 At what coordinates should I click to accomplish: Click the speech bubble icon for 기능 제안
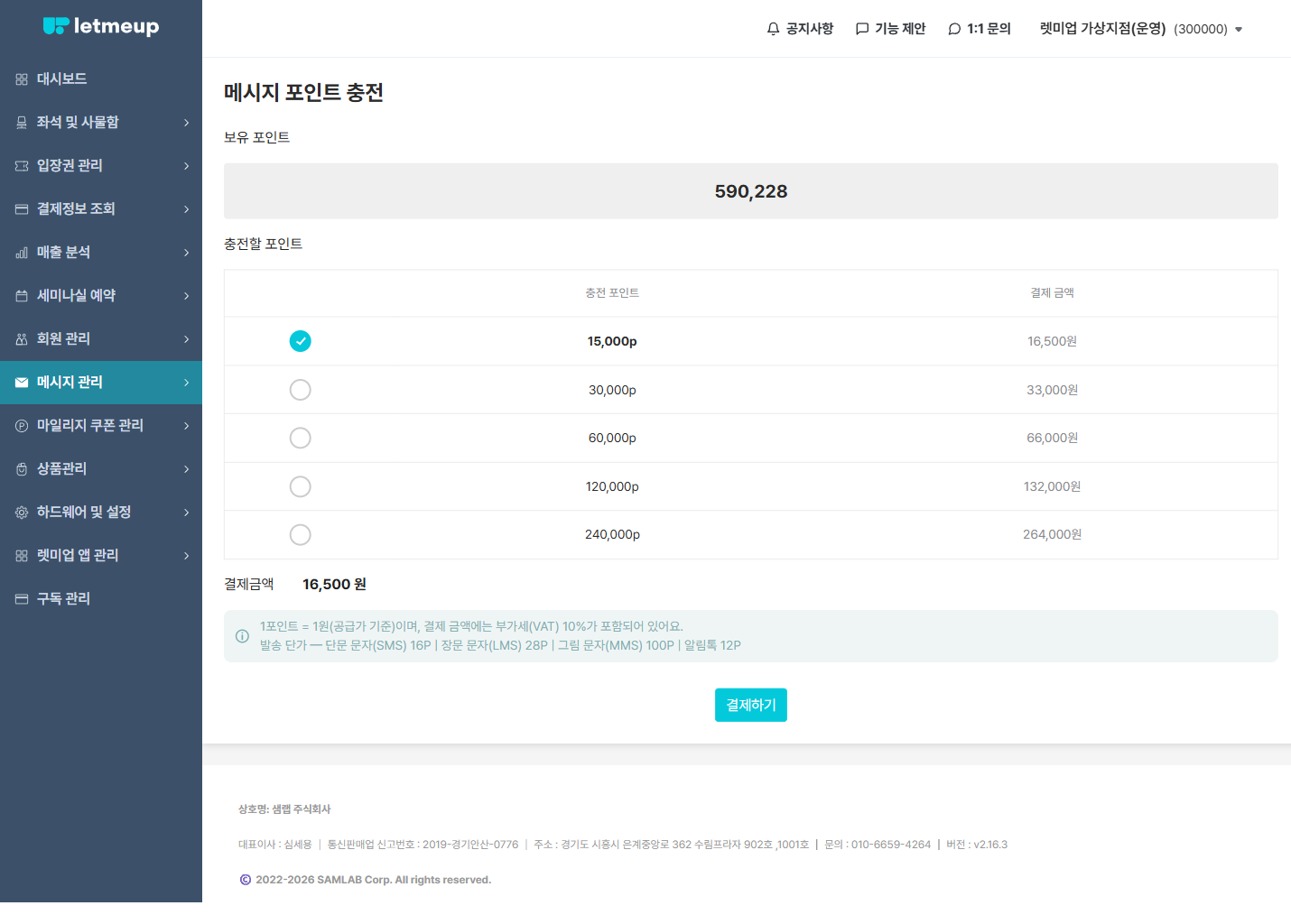click(862, 29)
